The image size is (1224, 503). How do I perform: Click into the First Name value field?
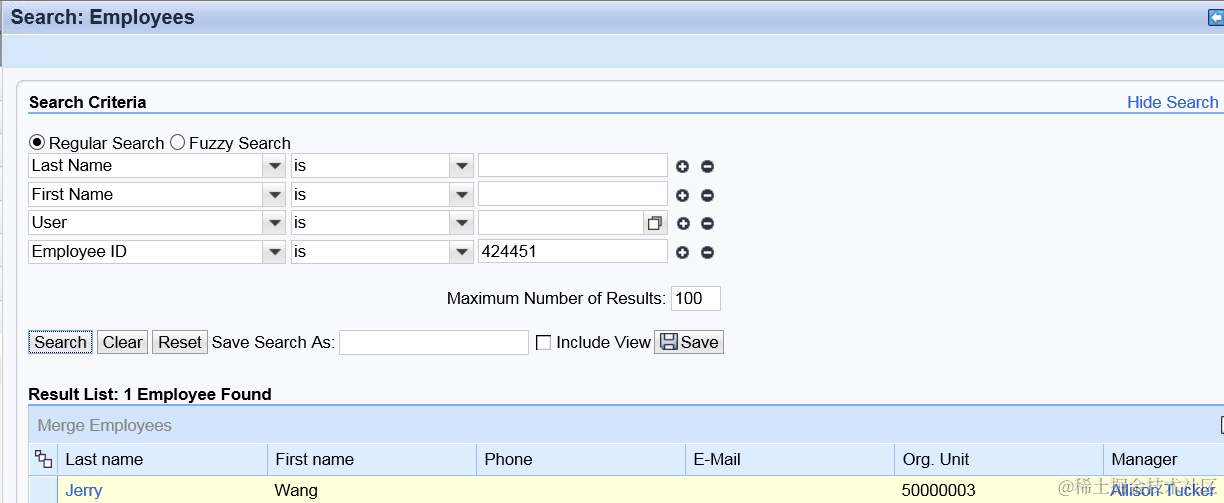click(573, 195)
